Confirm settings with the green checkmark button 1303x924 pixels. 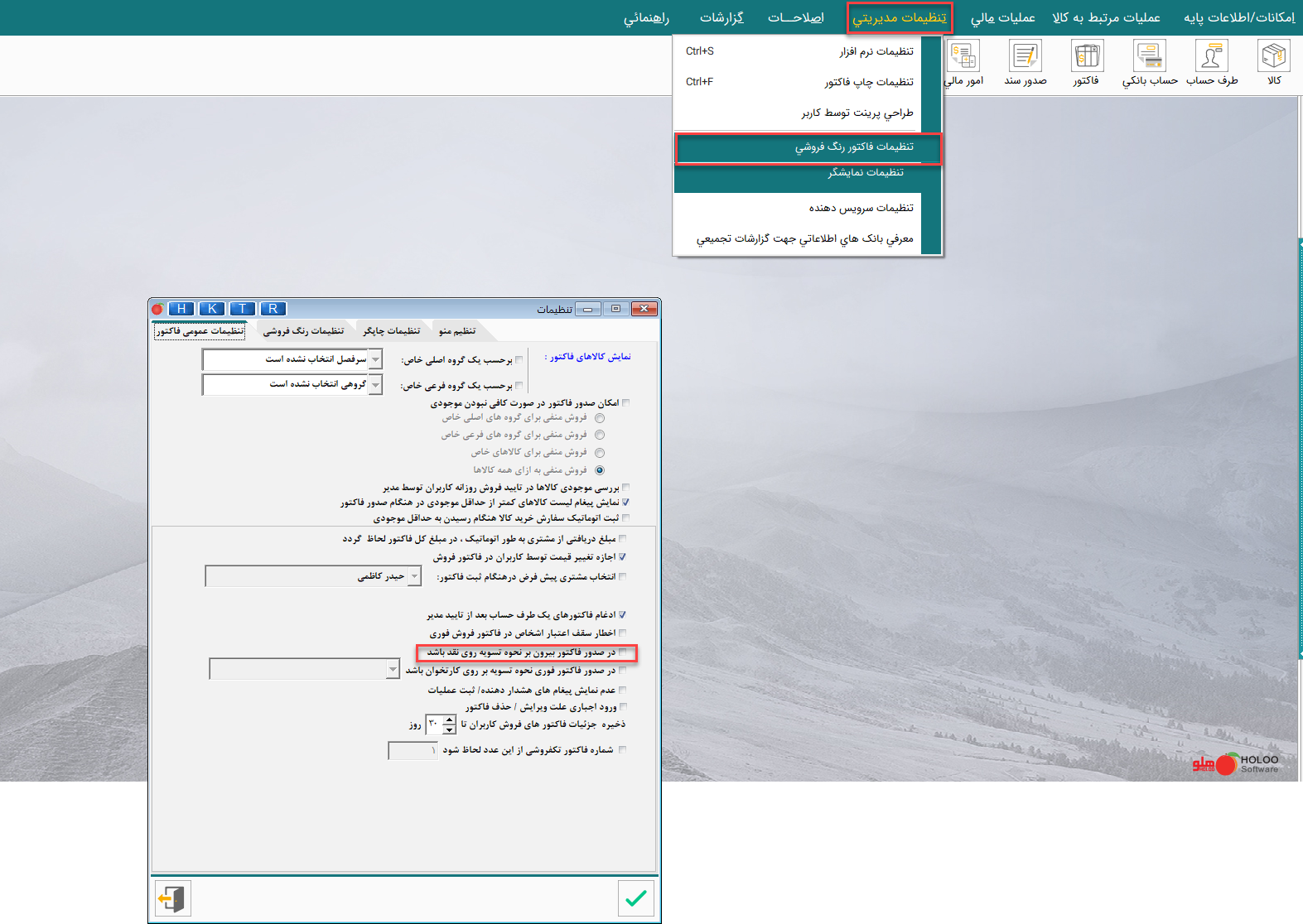(x=635, y=898)
